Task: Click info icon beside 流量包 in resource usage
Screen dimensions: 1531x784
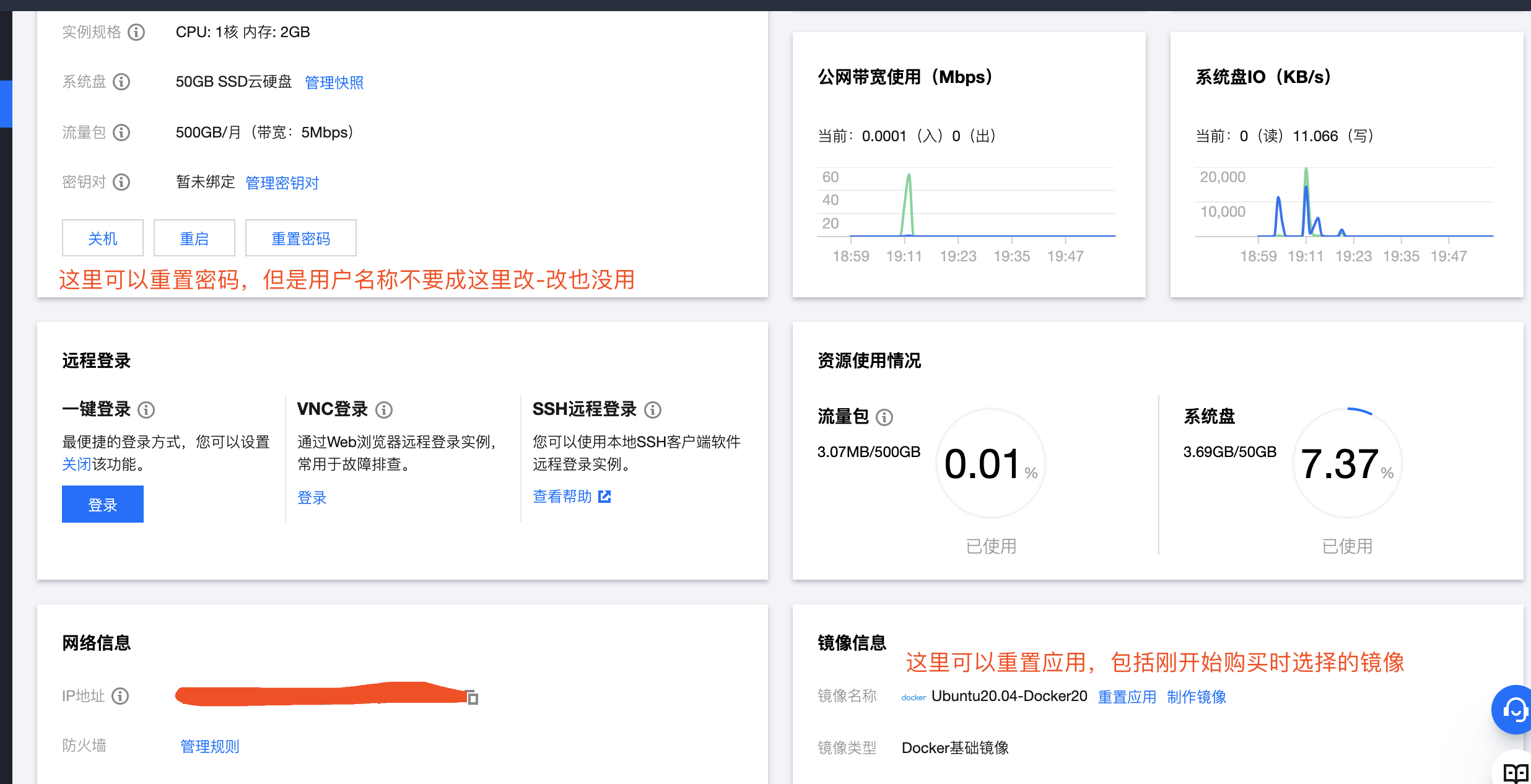Action: (x=884, y=417)
